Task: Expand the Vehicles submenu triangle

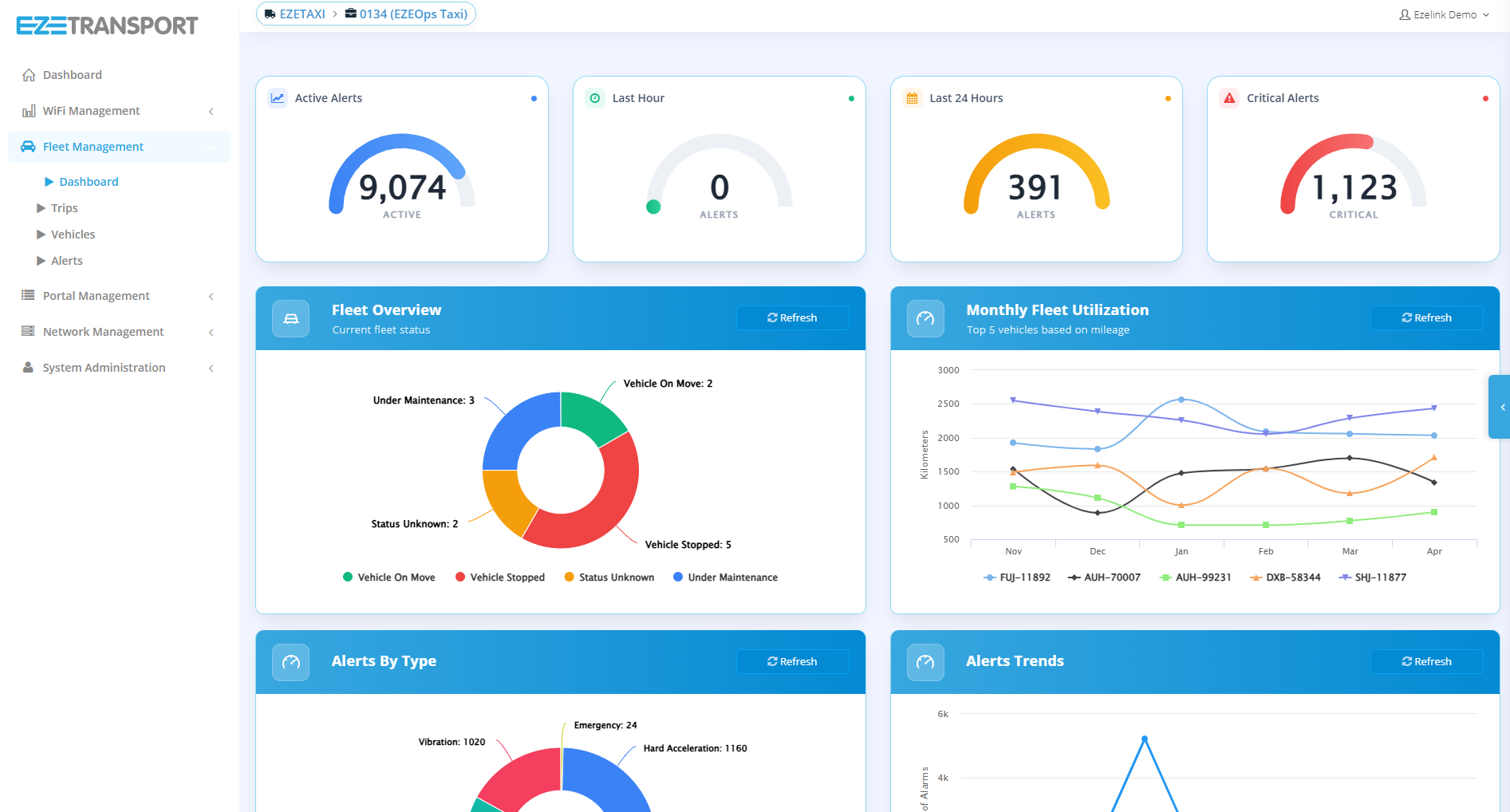Action: 41,235
